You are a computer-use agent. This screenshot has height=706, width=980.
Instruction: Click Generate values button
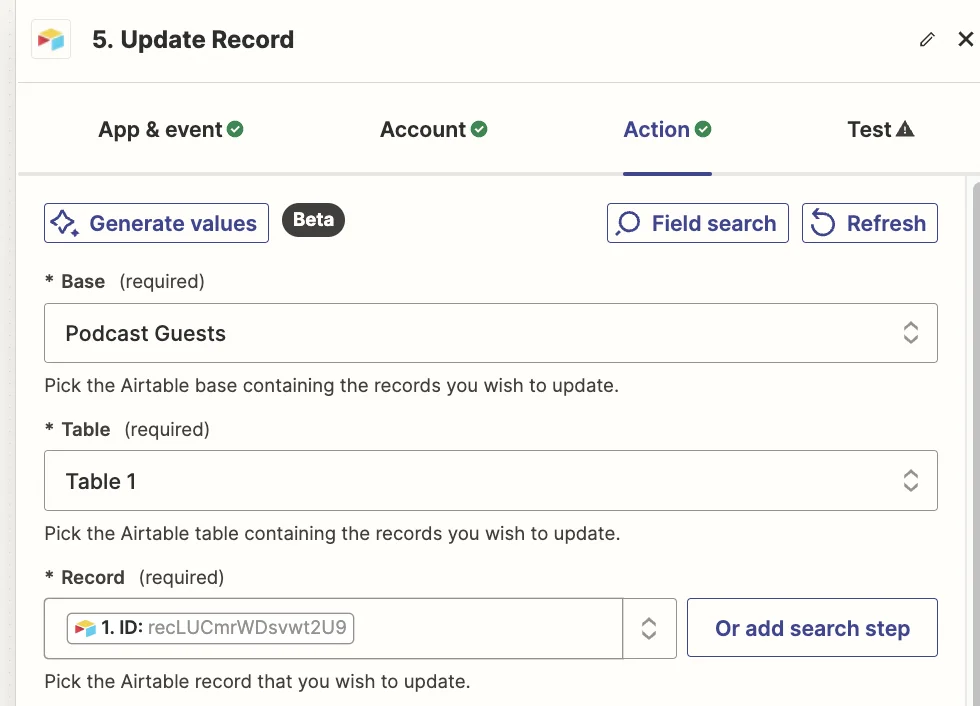pos(156,223)
